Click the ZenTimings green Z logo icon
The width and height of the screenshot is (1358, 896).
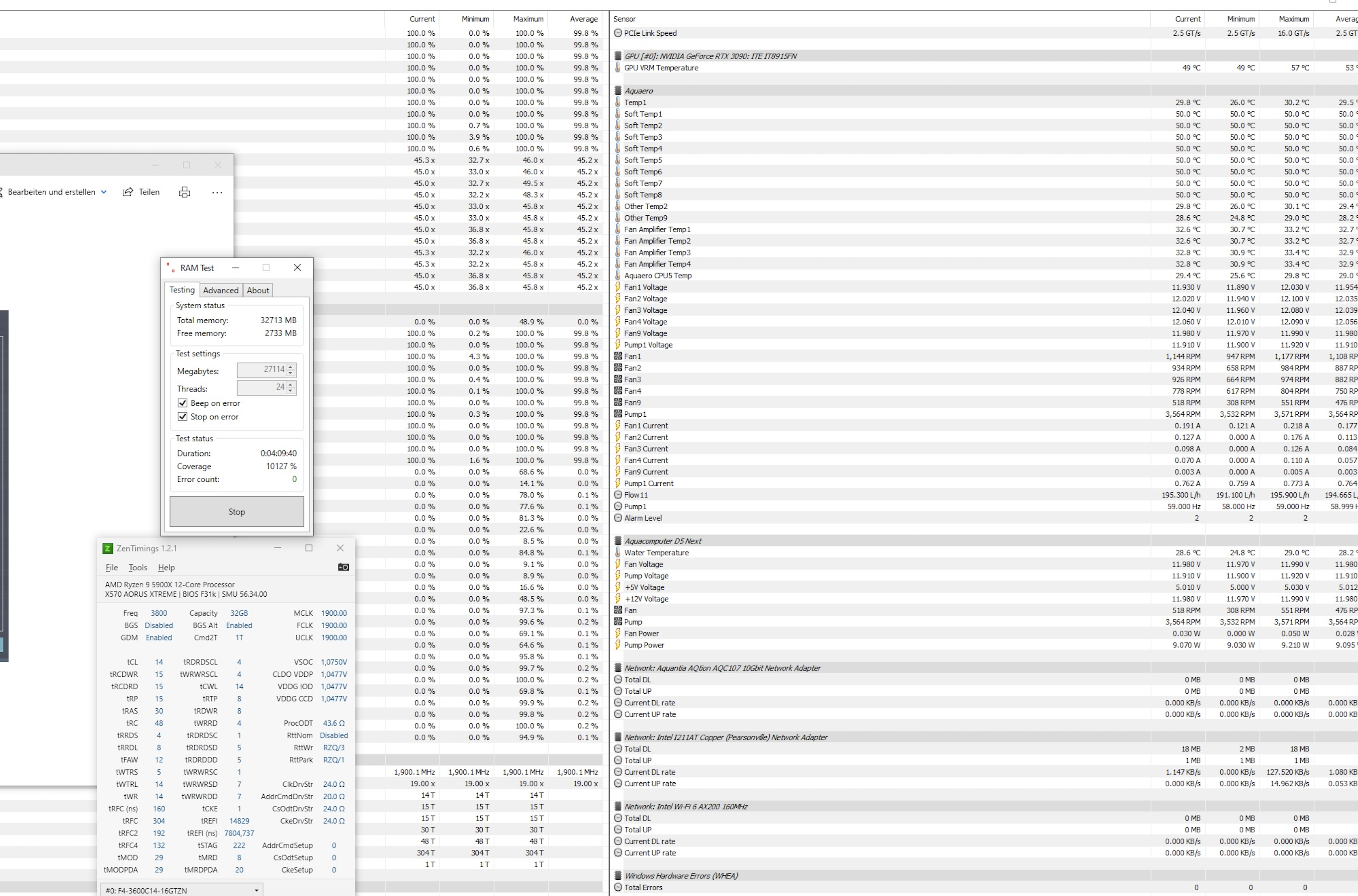pos(107,549)
